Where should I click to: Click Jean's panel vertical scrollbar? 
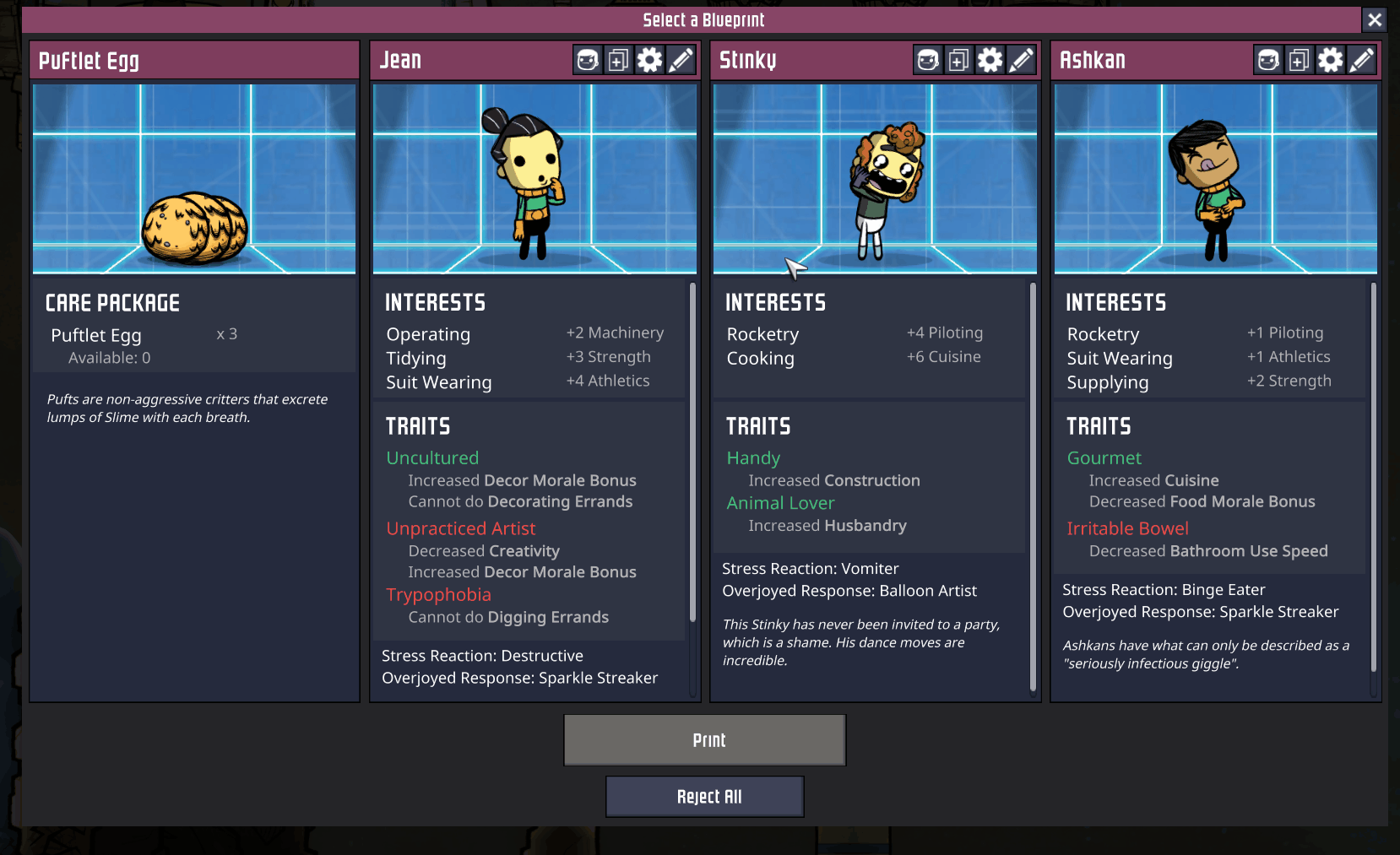point(692,452)
